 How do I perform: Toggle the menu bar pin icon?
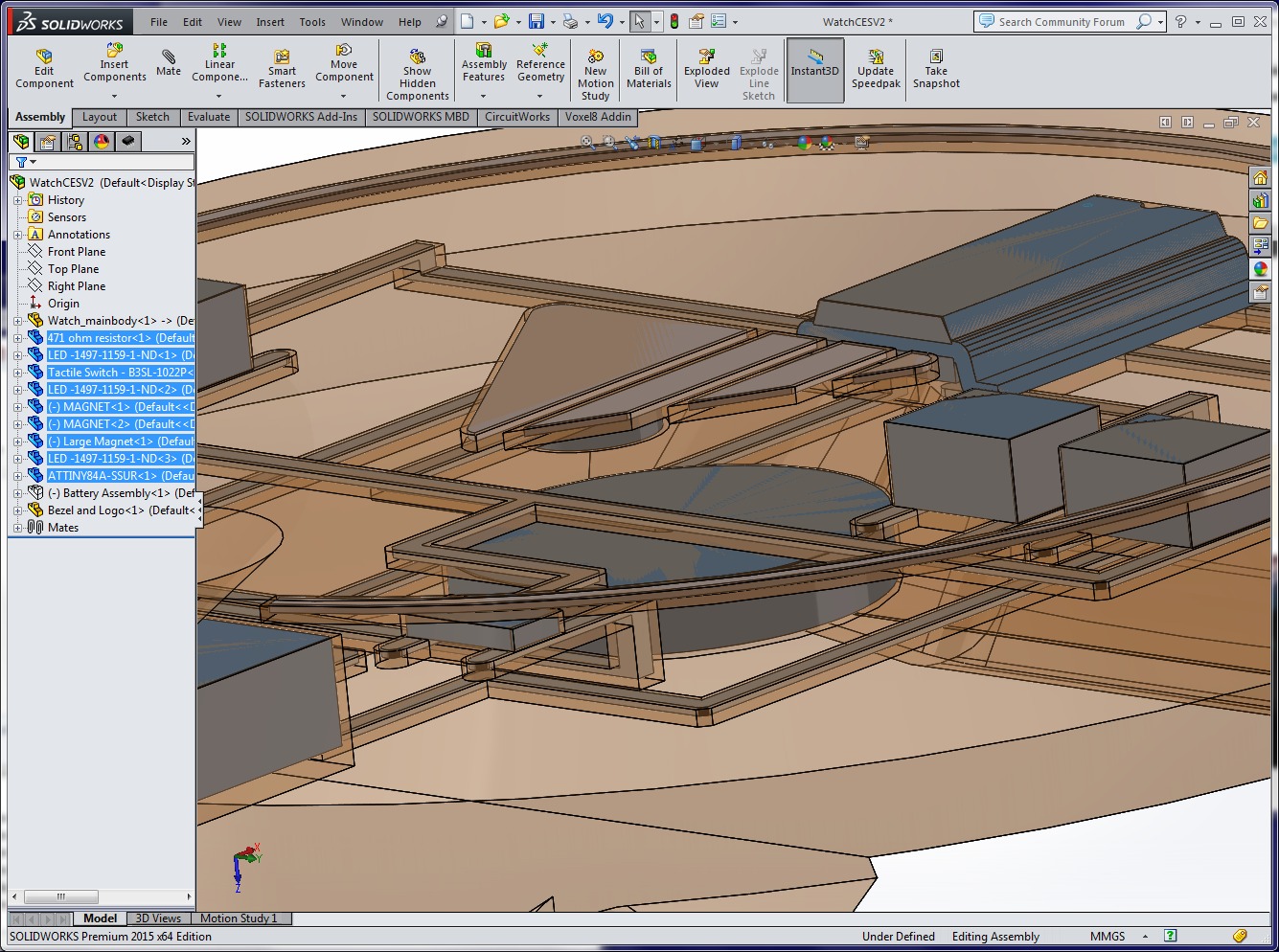click(x=442, y=21)
